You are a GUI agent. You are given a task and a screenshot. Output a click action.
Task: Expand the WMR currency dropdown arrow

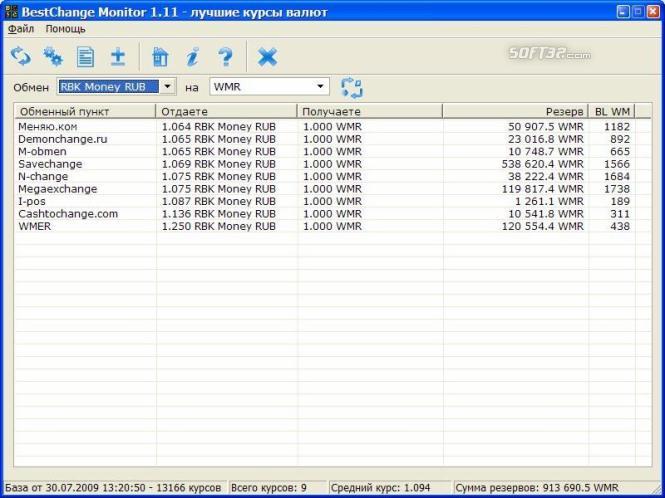pos(320,87)
